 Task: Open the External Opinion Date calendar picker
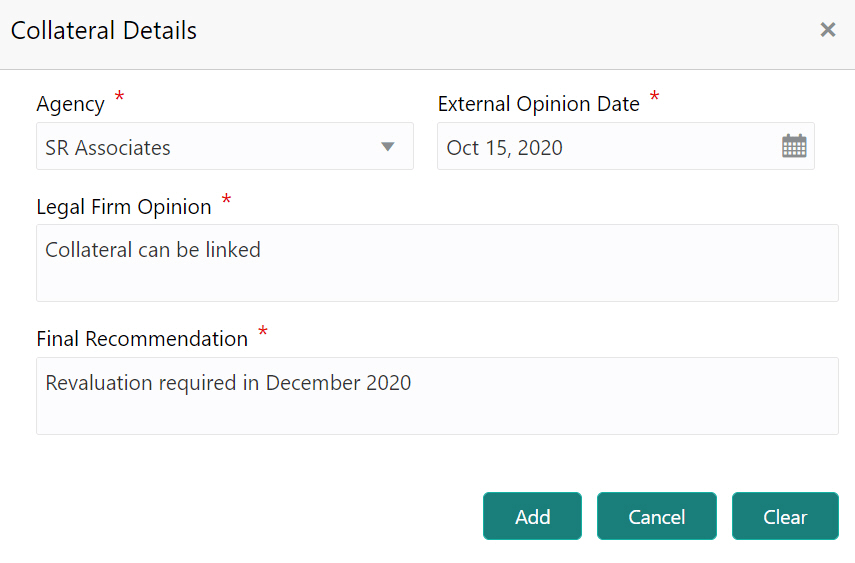(x=794, y=147)
